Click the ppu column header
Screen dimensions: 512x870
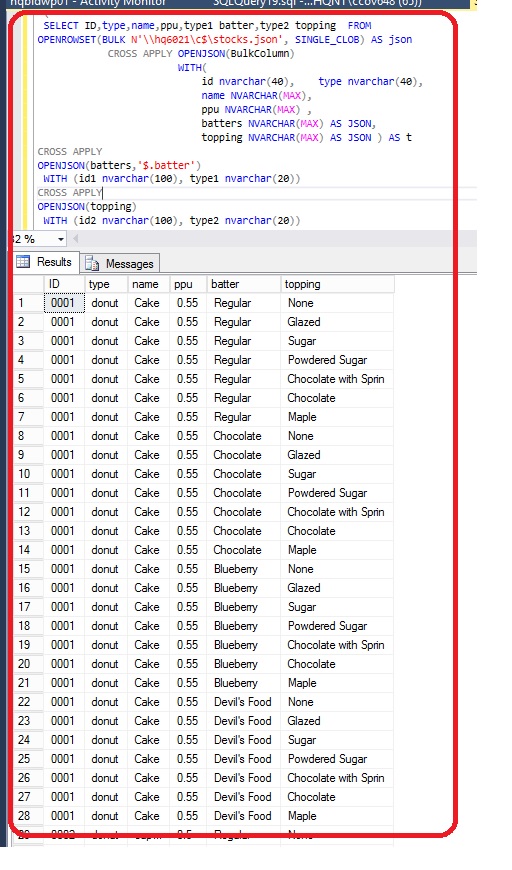coord(188,284)
